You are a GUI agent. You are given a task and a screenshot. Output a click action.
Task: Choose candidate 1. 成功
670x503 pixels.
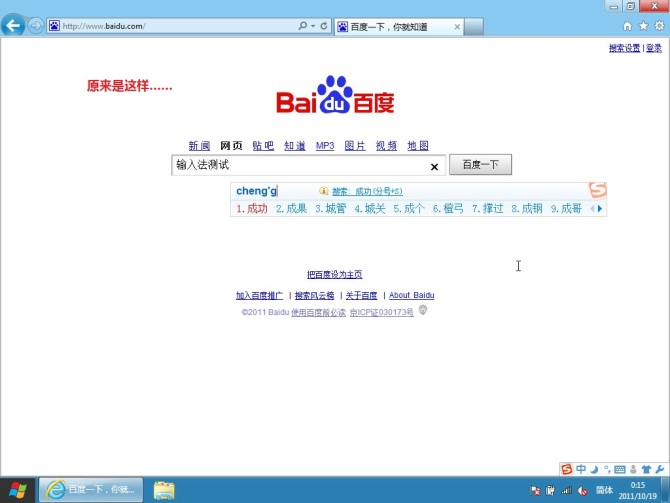tap(252, 209)
